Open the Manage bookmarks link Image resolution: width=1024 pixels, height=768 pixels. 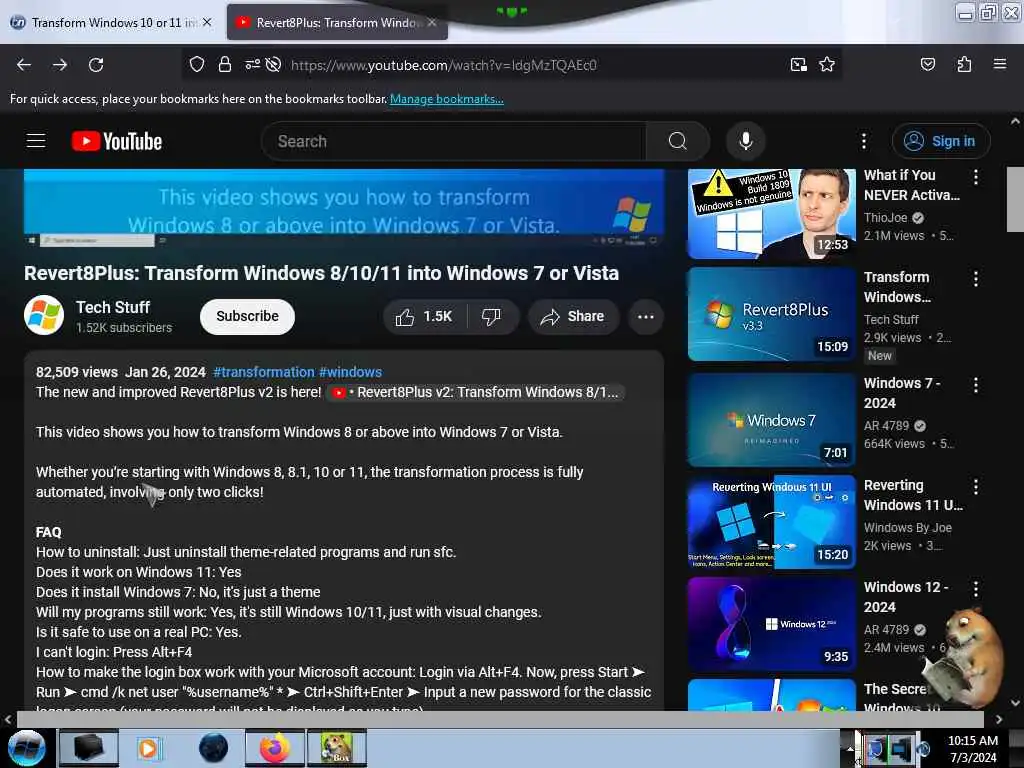pos(447,99)
